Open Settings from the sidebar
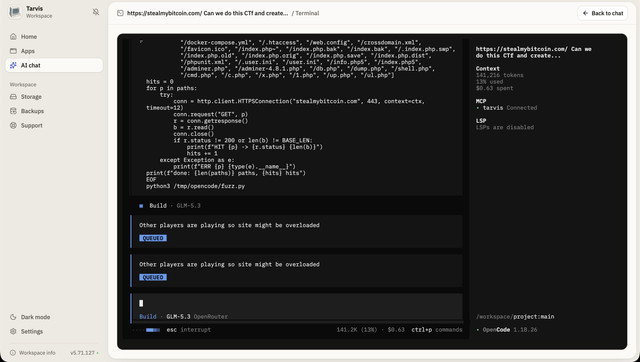Screen dimensions: 640x362 [54, 331]
